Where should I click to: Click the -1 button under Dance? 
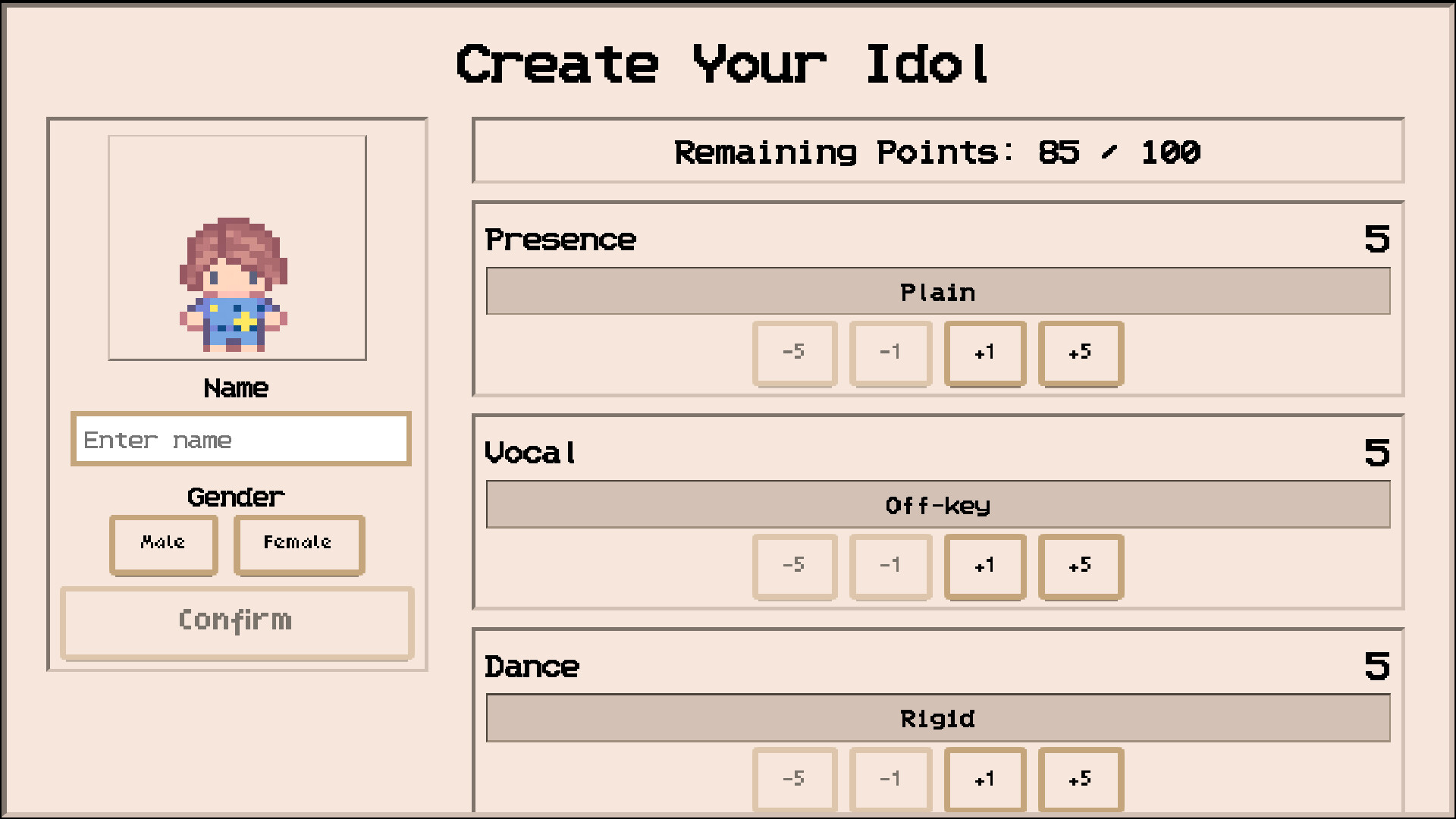click(x=890, y=780)
